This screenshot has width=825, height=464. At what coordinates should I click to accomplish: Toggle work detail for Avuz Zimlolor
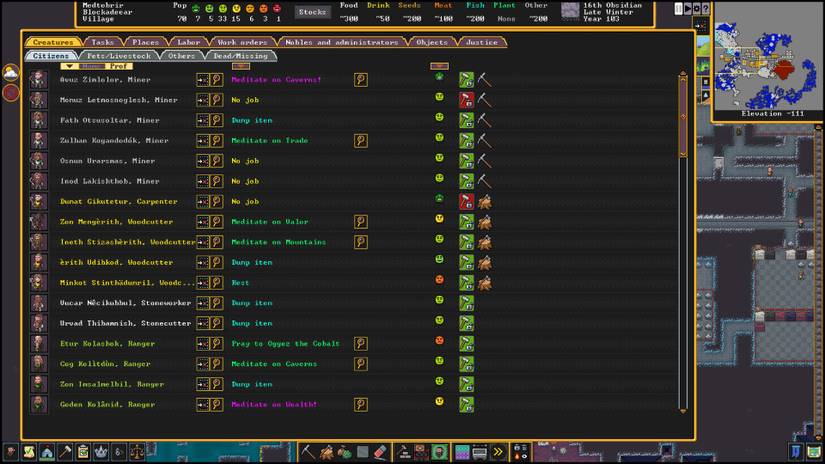click(x=466, y=79)
